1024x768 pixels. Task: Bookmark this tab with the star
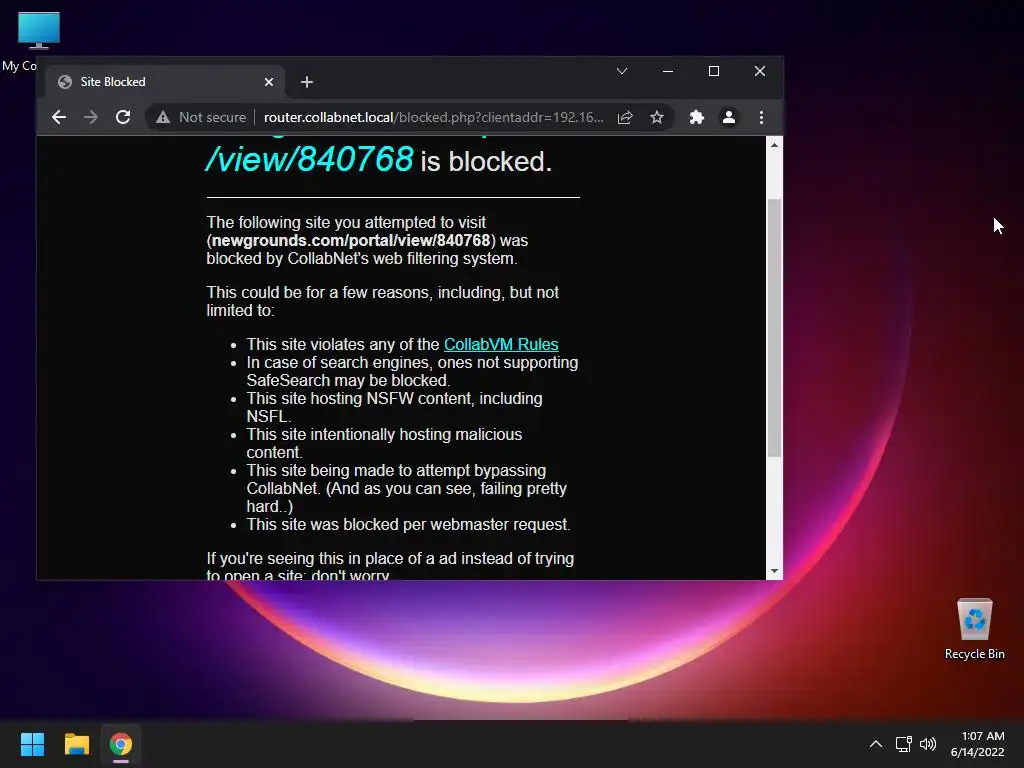[x=657, y=118]
